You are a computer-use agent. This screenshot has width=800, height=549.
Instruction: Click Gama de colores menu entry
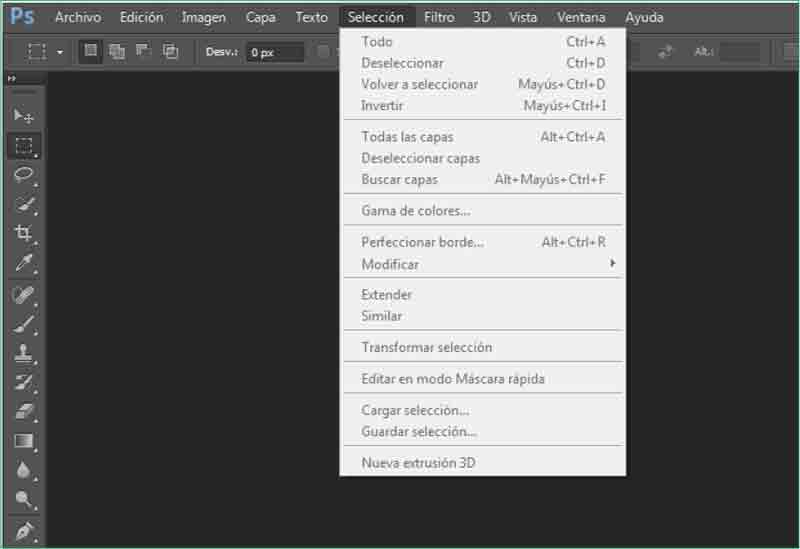tap(415, 211)
